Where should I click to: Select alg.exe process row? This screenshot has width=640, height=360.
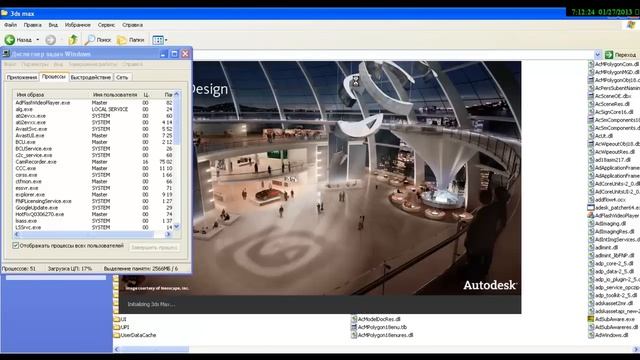93,109
